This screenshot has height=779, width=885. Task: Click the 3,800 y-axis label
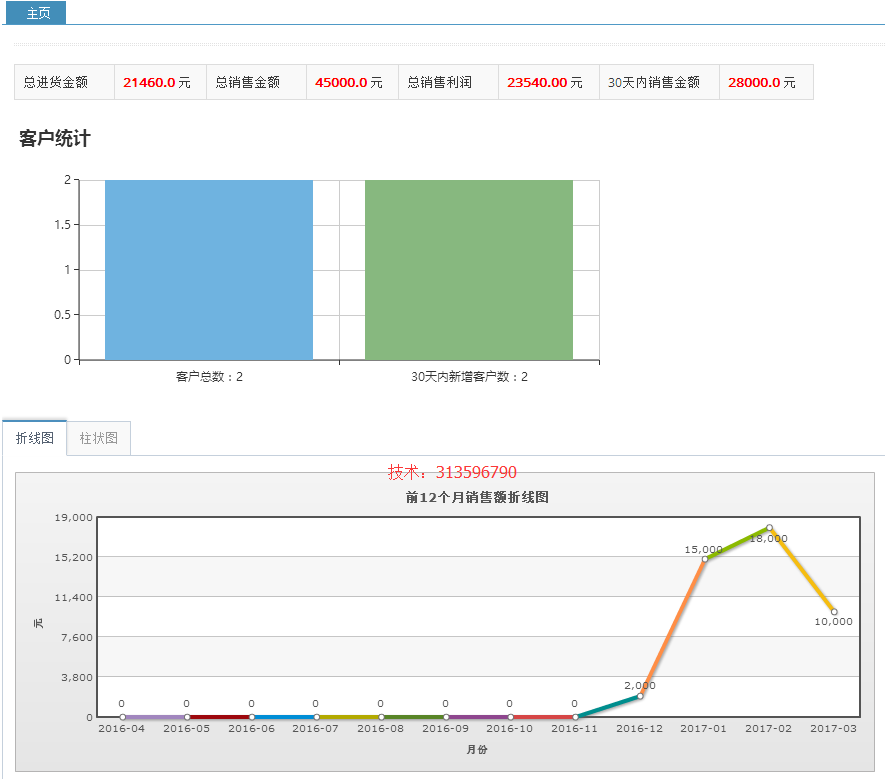pos(77,678)
